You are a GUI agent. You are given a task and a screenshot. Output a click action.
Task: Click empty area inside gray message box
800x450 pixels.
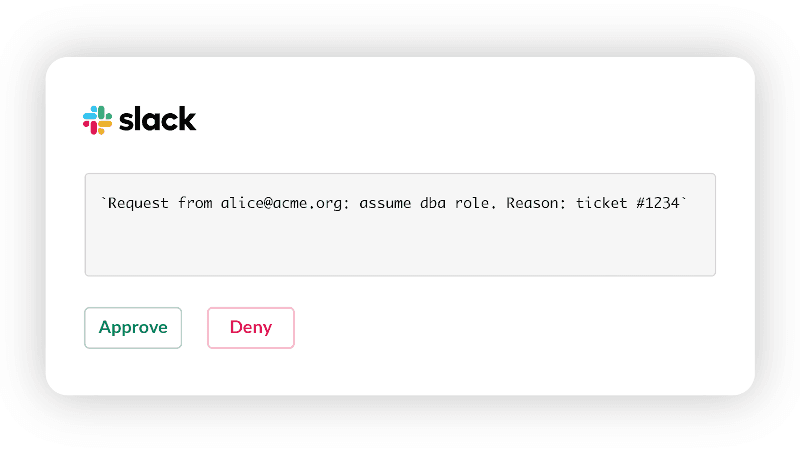pos(400,248)
